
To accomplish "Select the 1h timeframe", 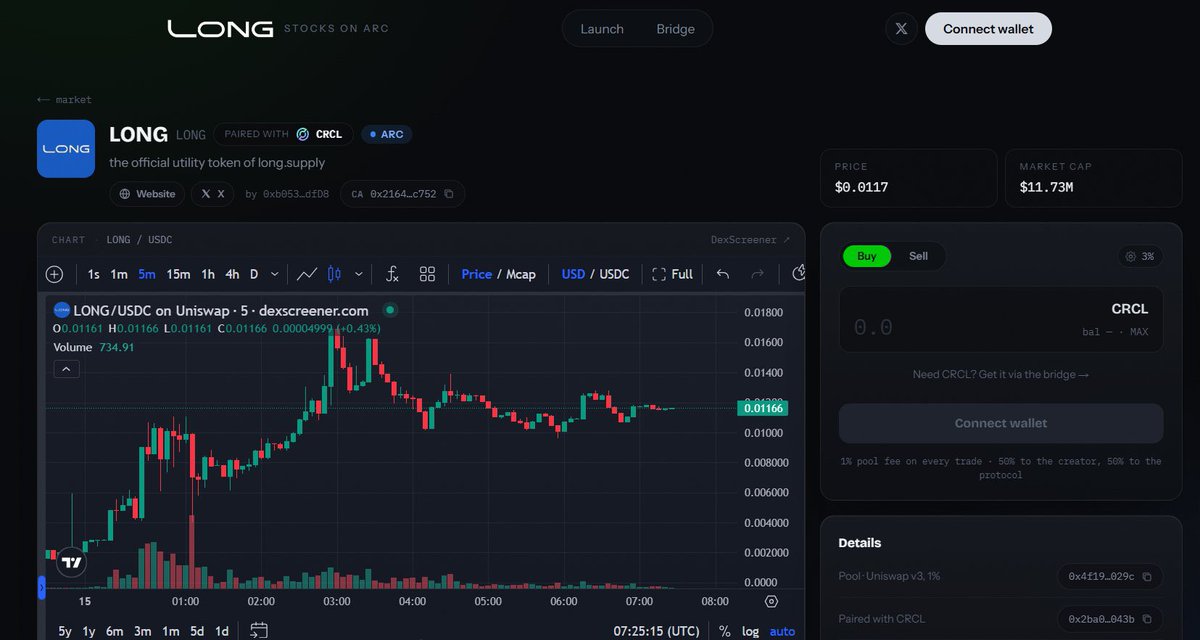I will coord(208,274).
